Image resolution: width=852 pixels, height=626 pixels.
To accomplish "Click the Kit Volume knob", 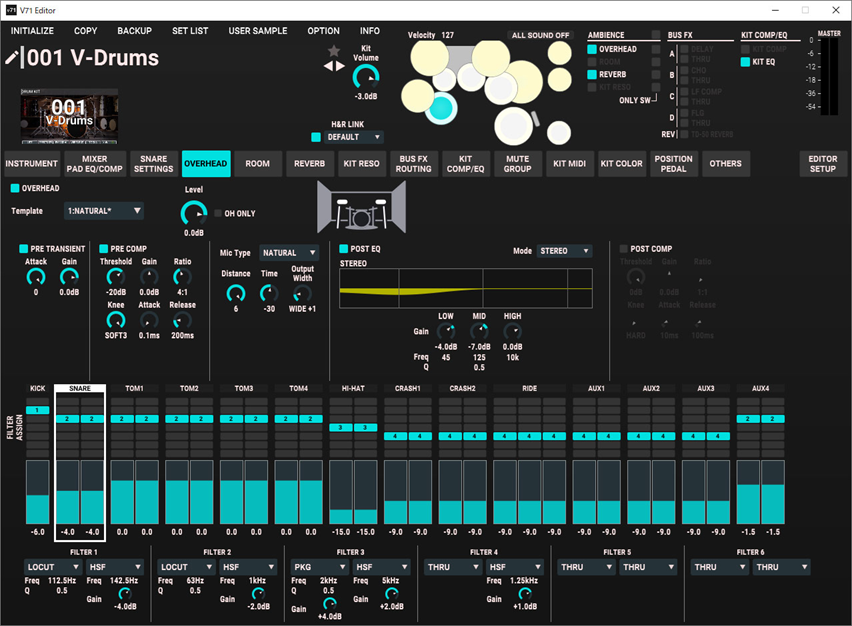I will pyautogui.click(x=366, y=77).
